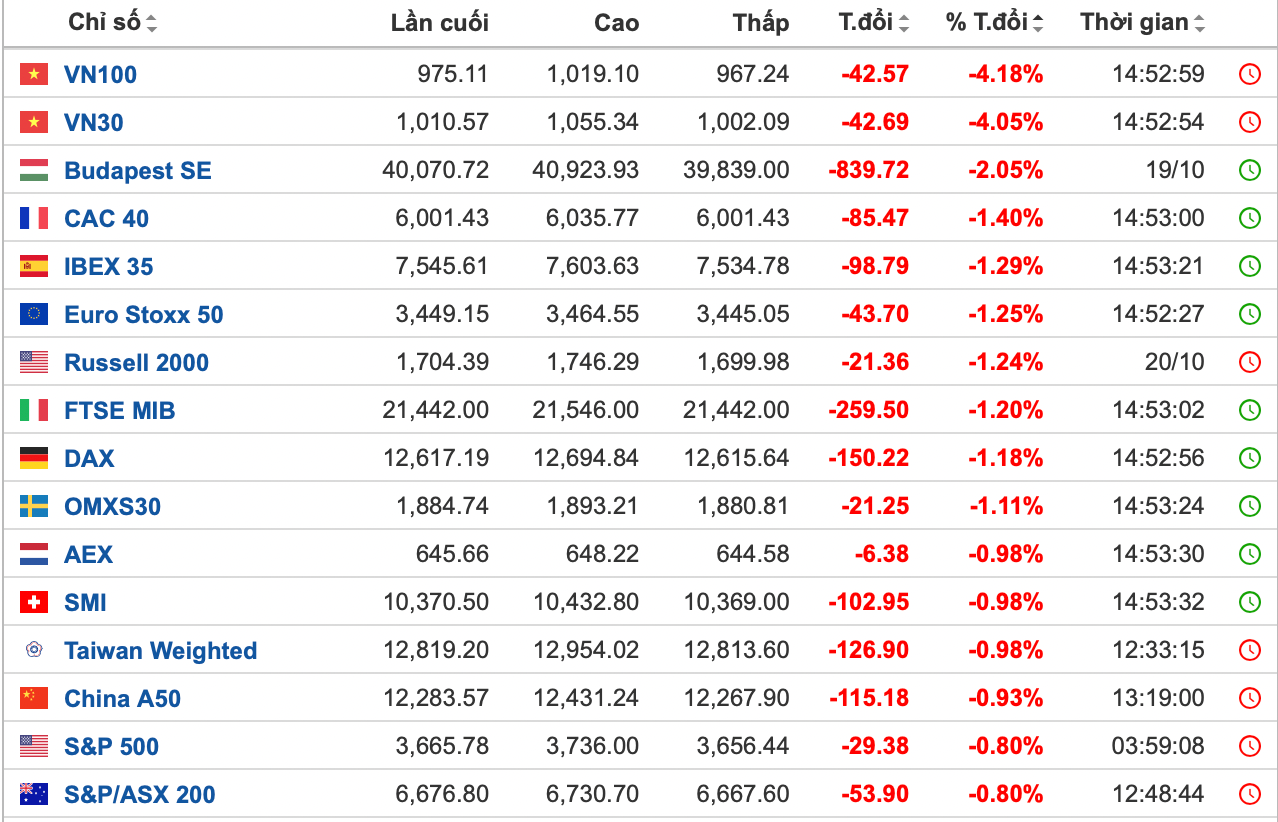Click the Vietnam flag icon beside VN30
The height and width of the screenshot is (822, 1278).
[34, 122]
